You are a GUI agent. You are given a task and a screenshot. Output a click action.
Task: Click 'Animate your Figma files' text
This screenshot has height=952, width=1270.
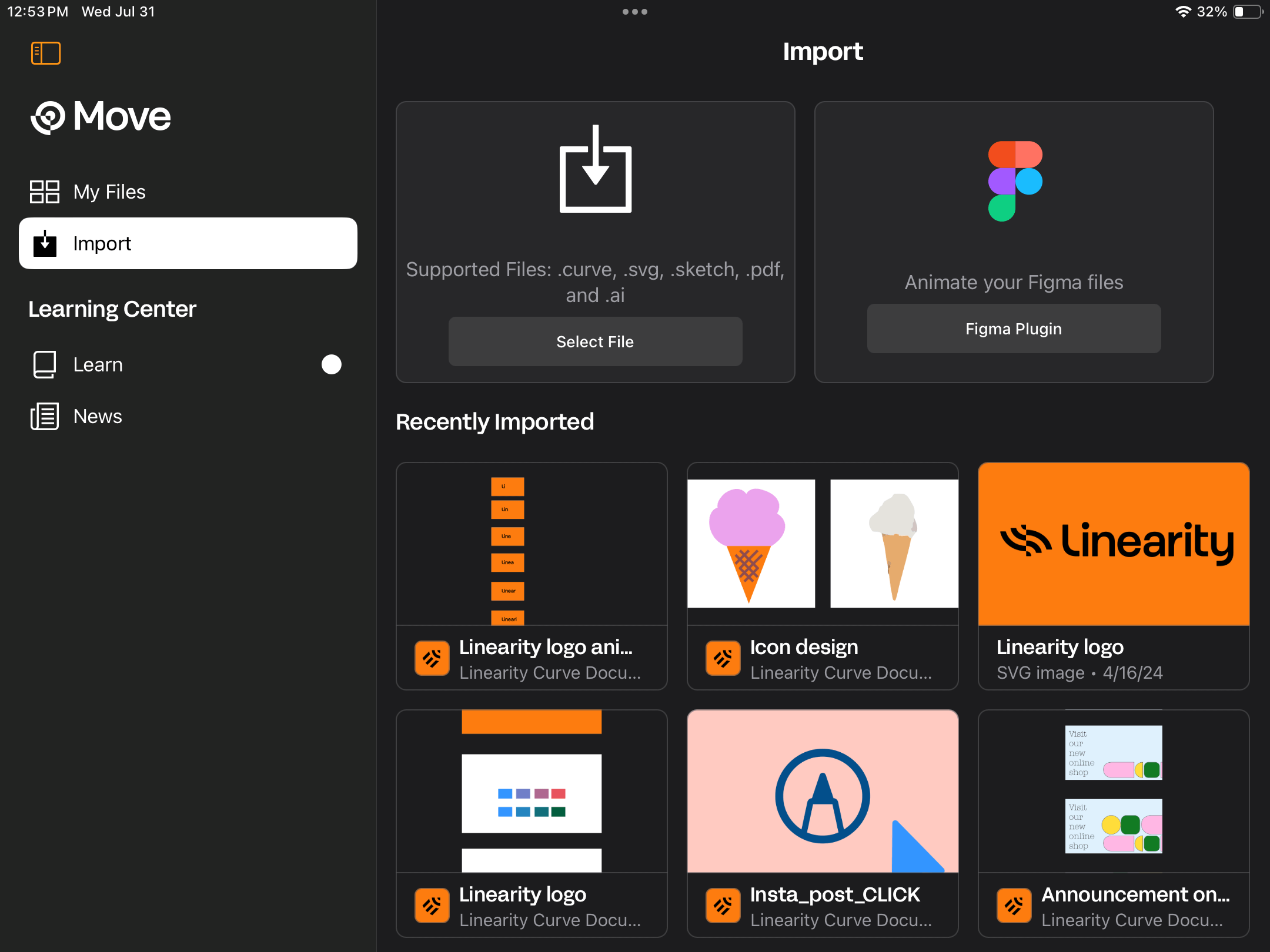tap(1014, 283)
